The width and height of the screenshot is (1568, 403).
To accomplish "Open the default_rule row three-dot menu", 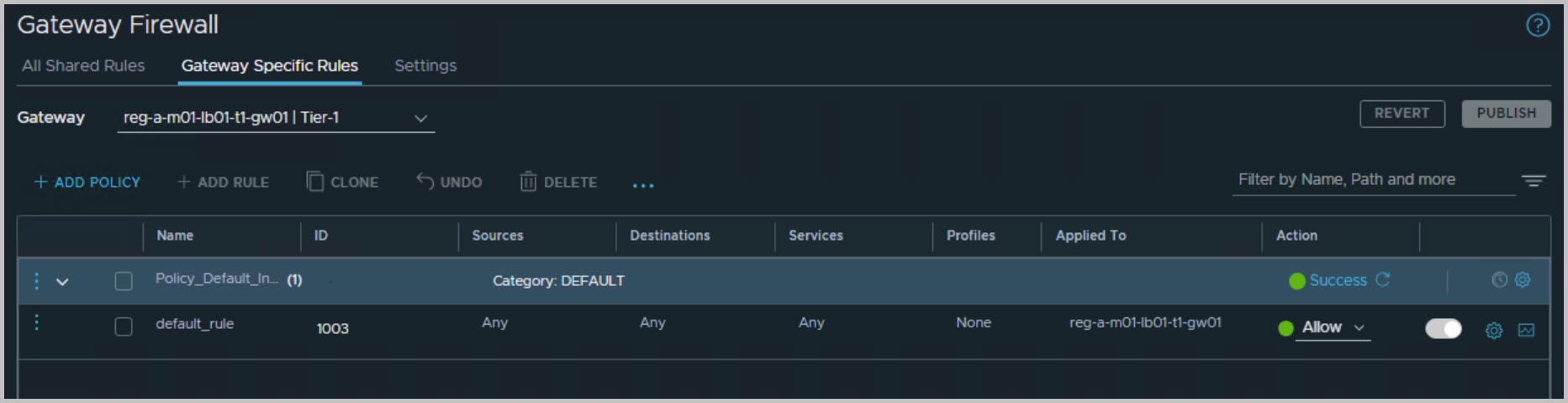I will click(x=36, y=323).
